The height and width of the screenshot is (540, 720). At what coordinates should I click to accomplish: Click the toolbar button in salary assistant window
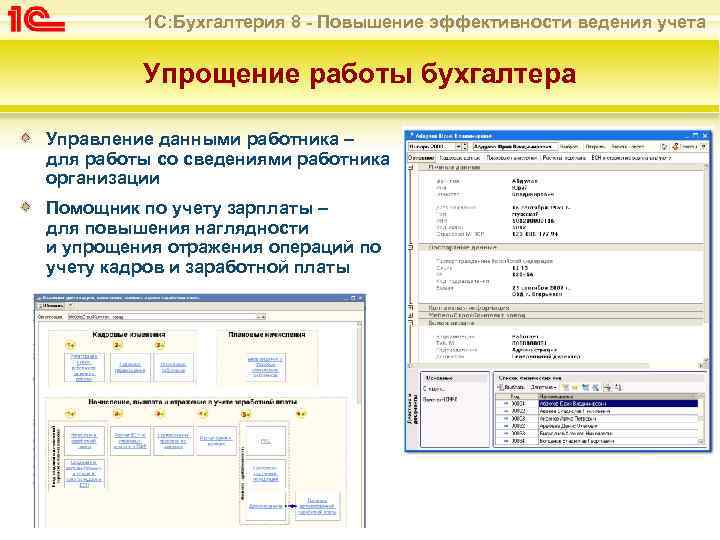51,306
